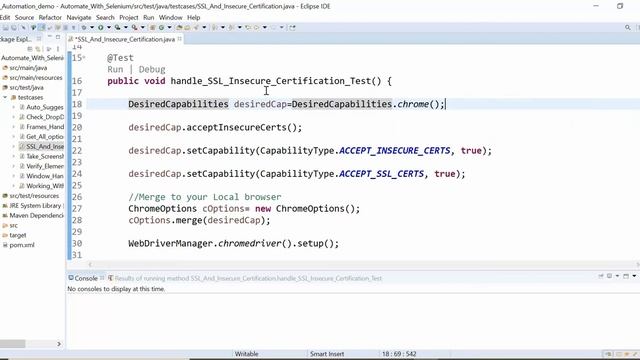Image resolution: width=640 pixels, height=360 pixels.
Task: Open the Project menu
Action: (129, 18)
